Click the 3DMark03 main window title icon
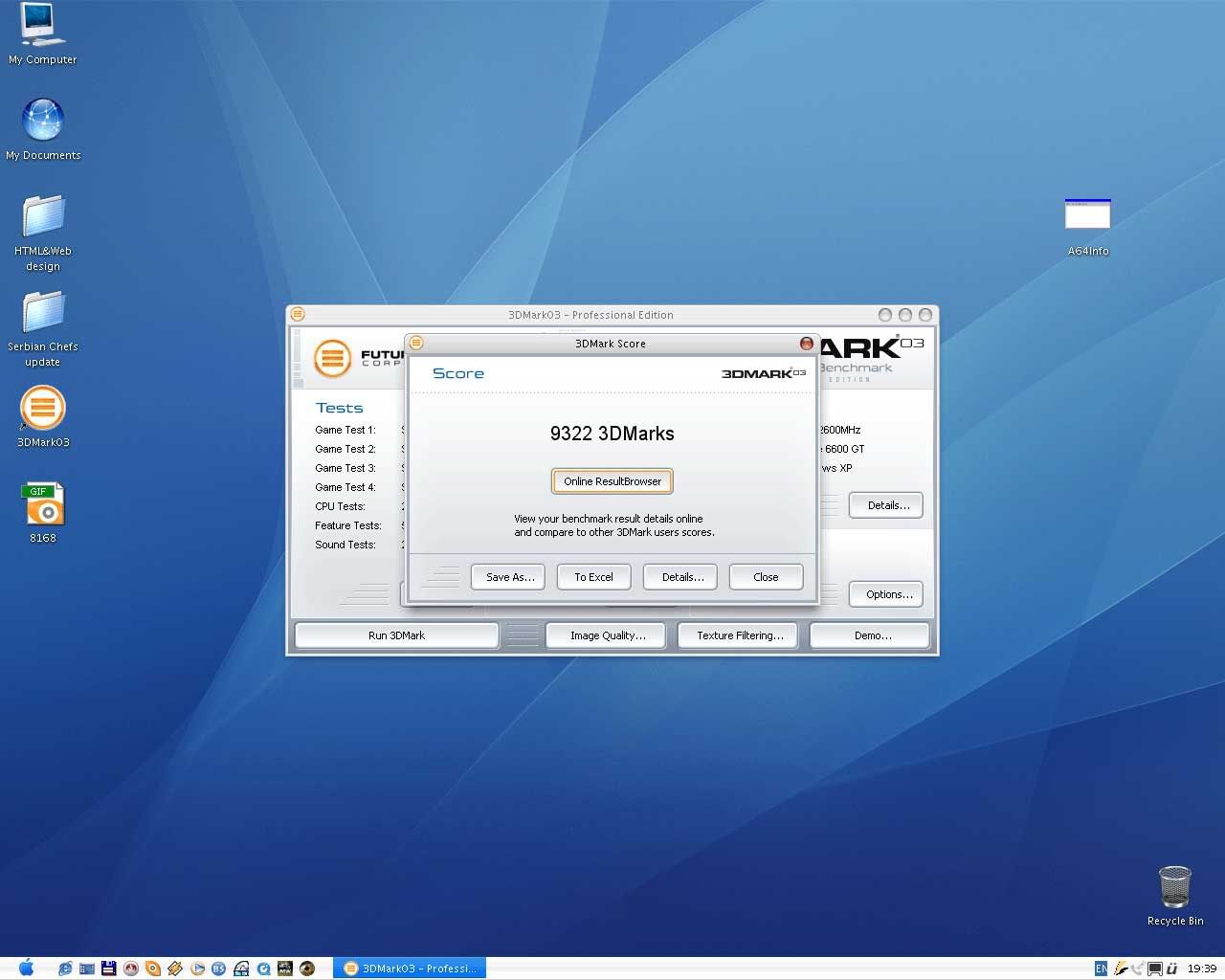Screen dimensions: 1225x980 coord(298,314)
